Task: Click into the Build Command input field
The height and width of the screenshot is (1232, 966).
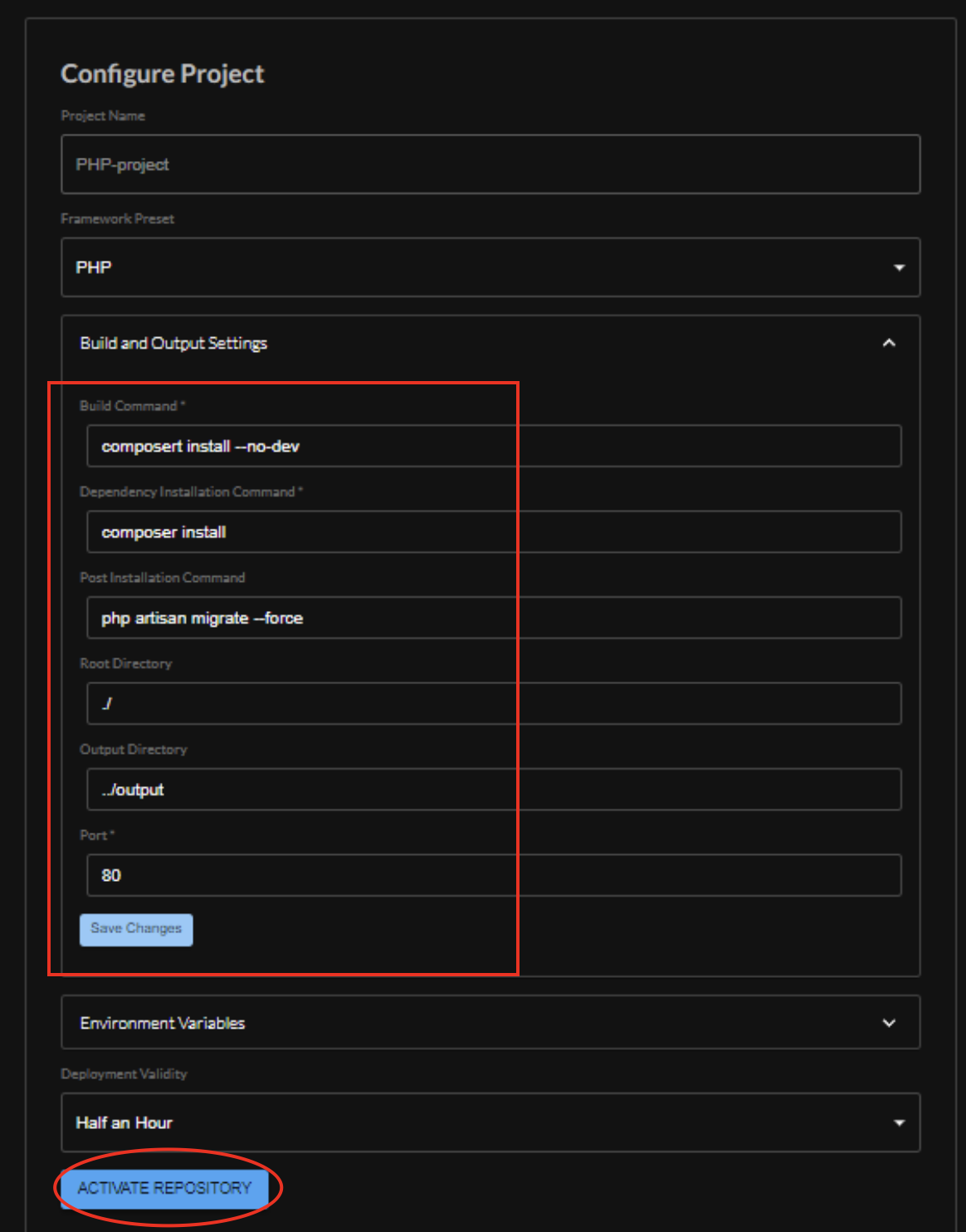Action: click(x=493, y=446)
